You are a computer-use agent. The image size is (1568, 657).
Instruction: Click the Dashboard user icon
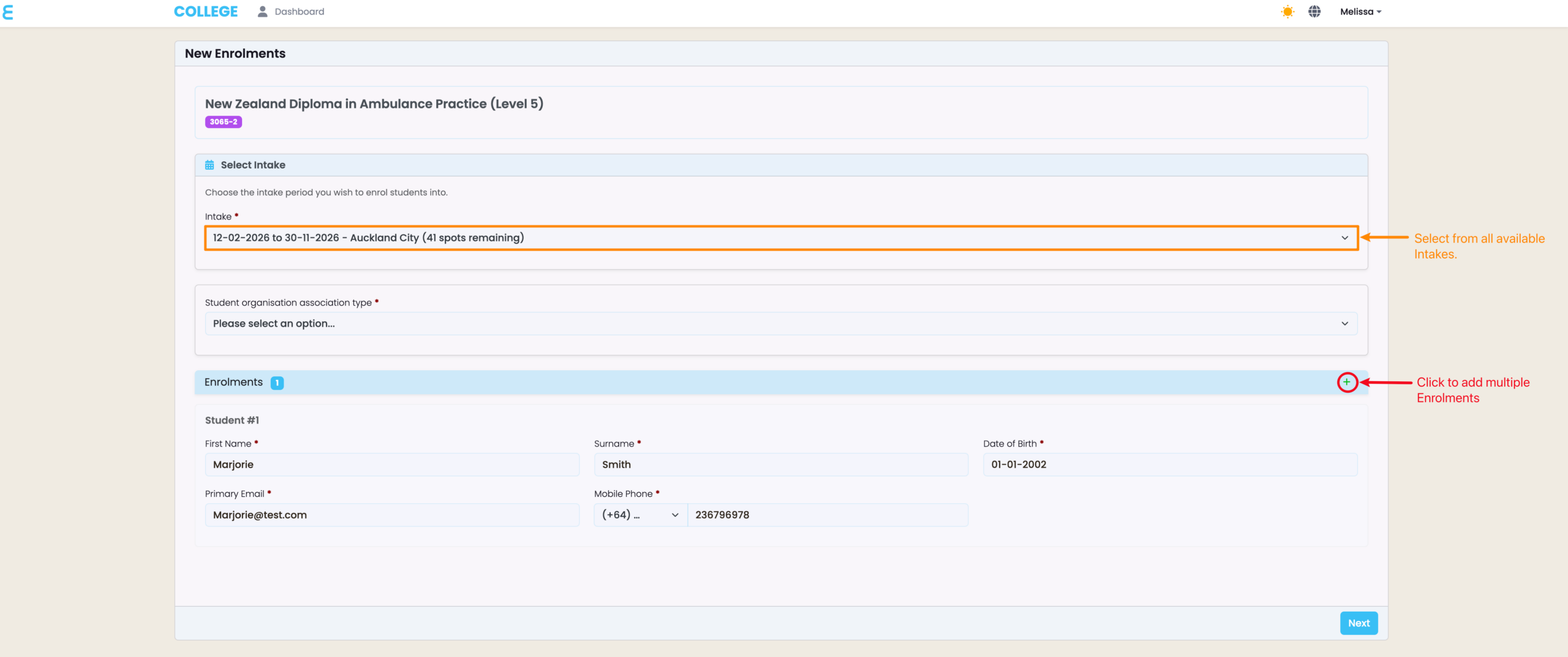click(x=263, y=12)
